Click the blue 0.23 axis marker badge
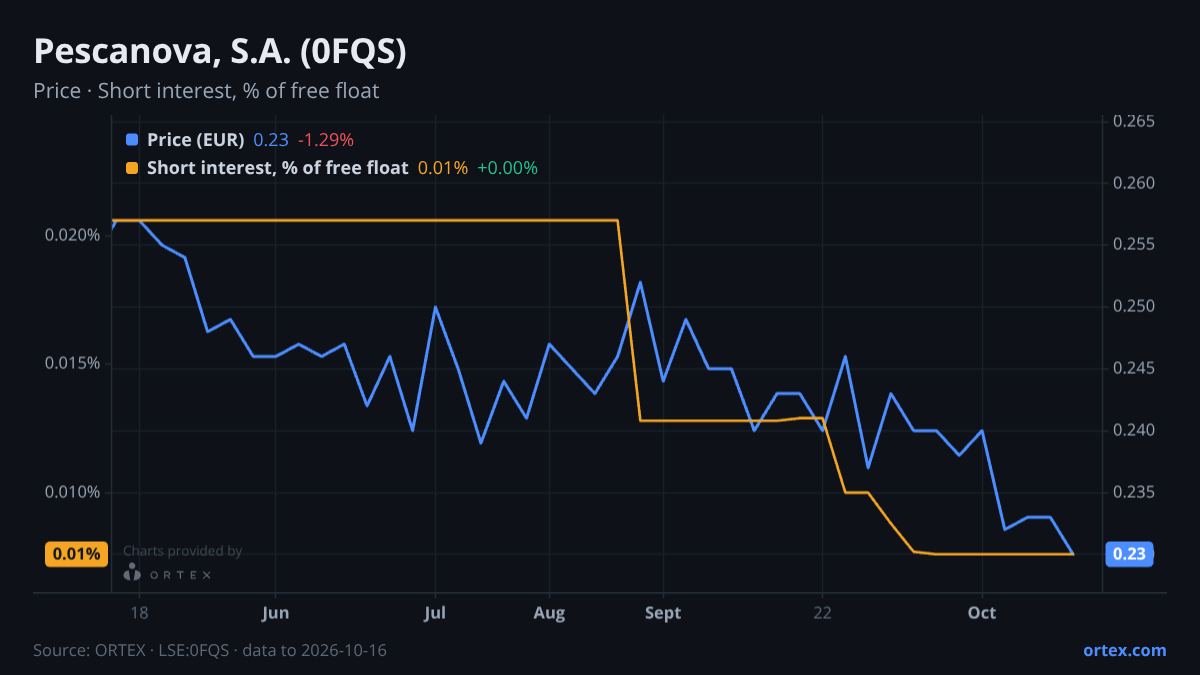Image resolution: width=1200 pixels, height=675 pixels. click(1129, 554)
